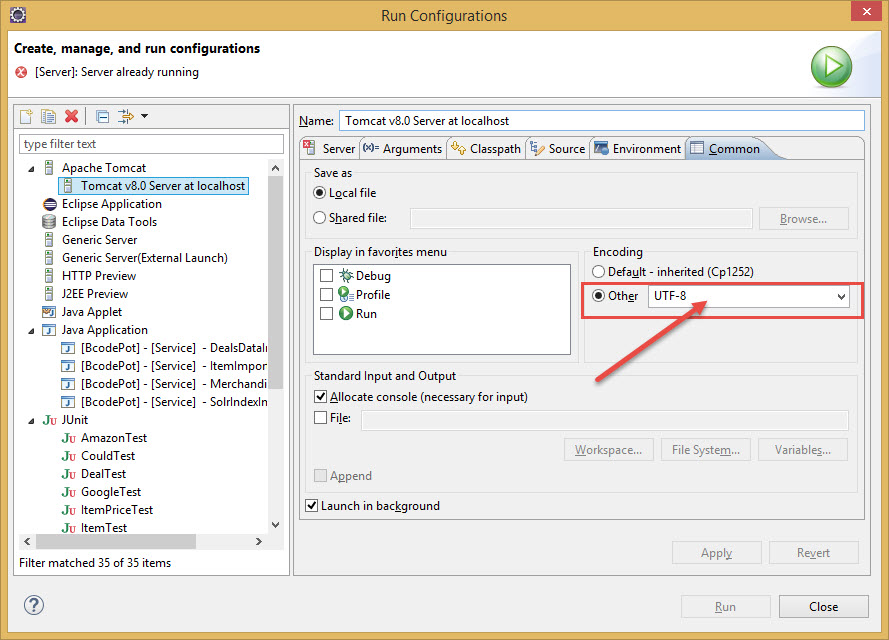
Task: Click the configuration Name field
Action: click(x=602, y=121)
